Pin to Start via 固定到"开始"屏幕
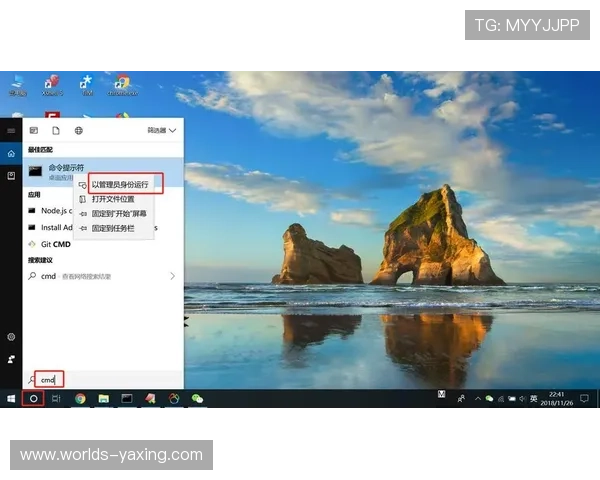 (x=118, y=213)
